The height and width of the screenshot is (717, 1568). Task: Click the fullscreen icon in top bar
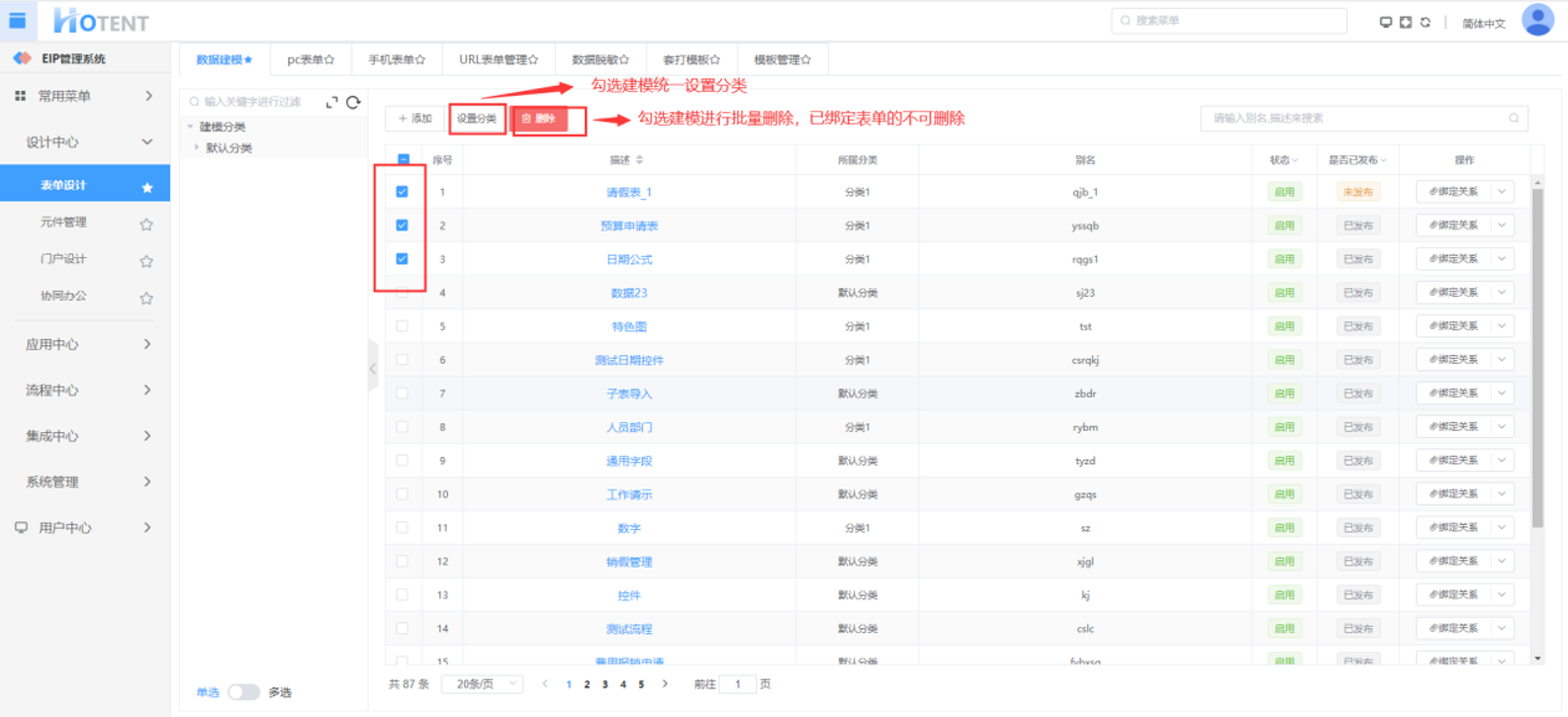pos(1405,22)
